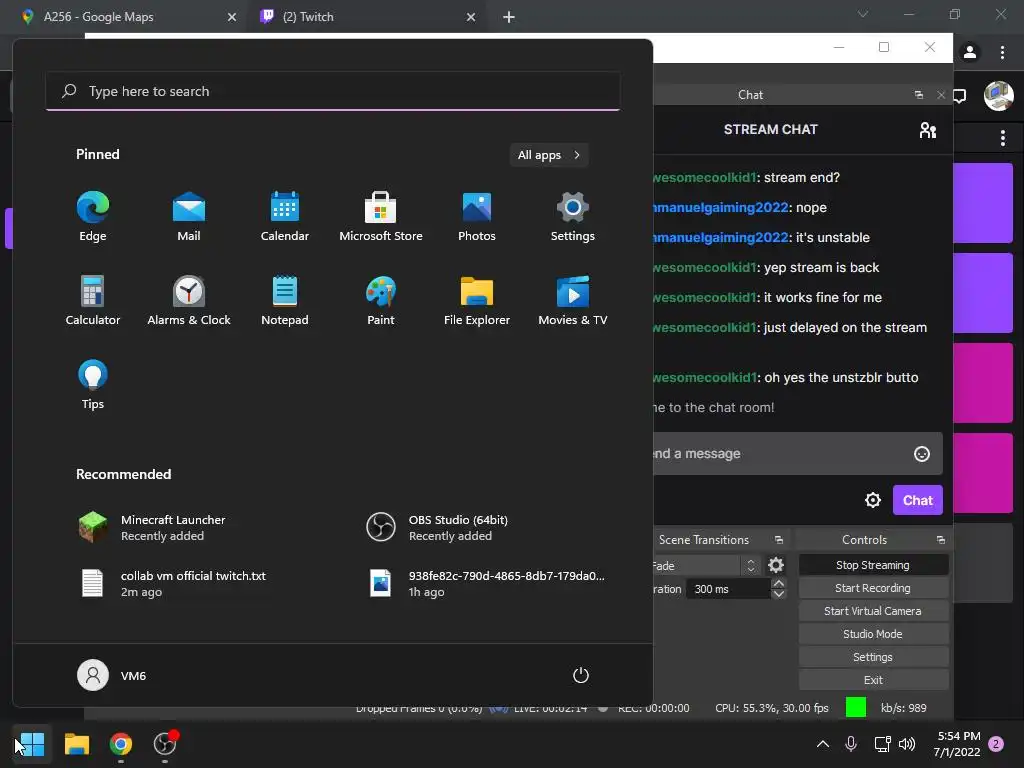1024x768 pixels.
Task: Open Twitch user avatar menu
Action: click(x=999, y=96)
